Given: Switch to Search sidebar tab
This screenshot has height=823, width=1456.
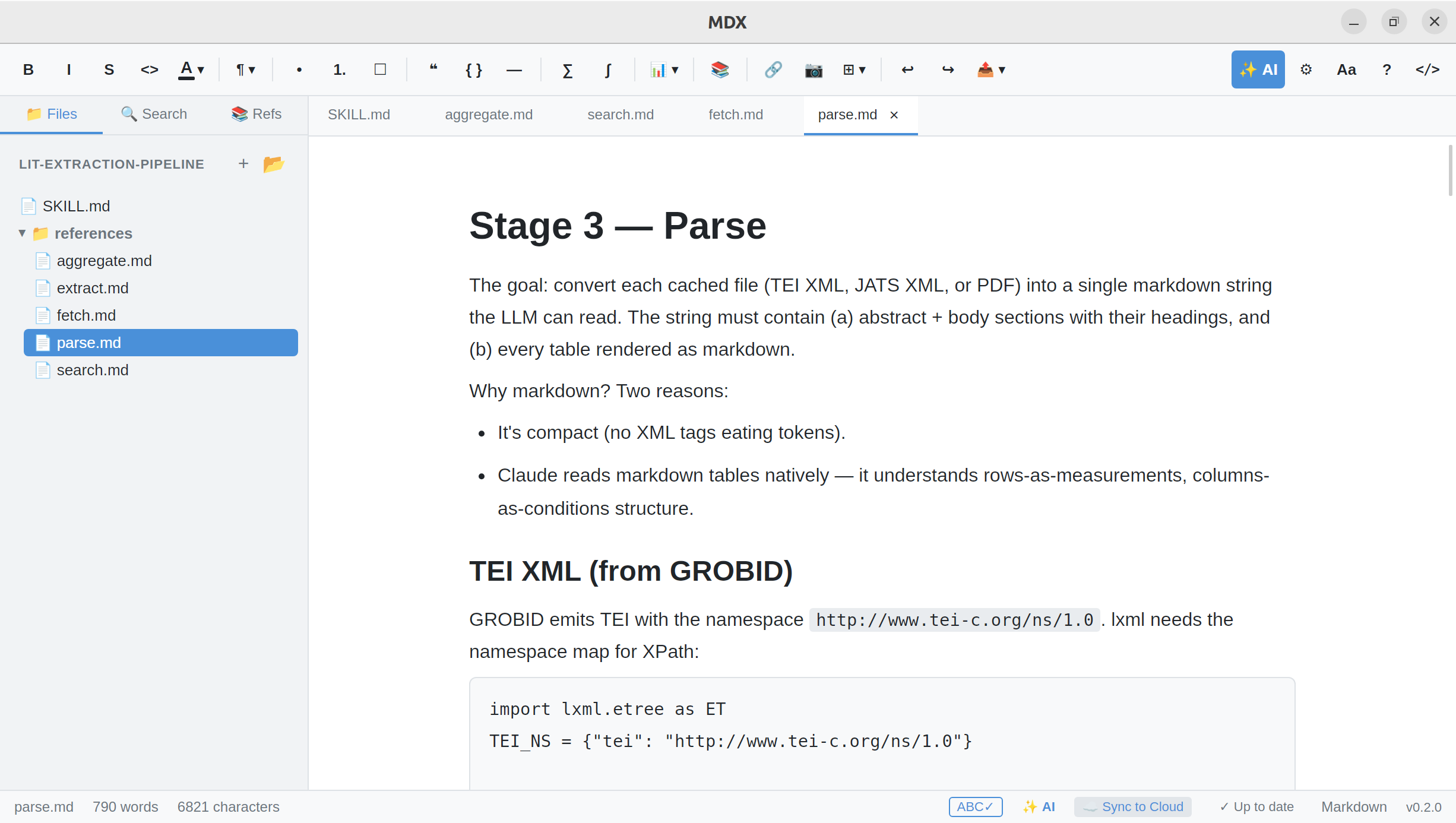Looking at the screenshot, I should point(154,114).
